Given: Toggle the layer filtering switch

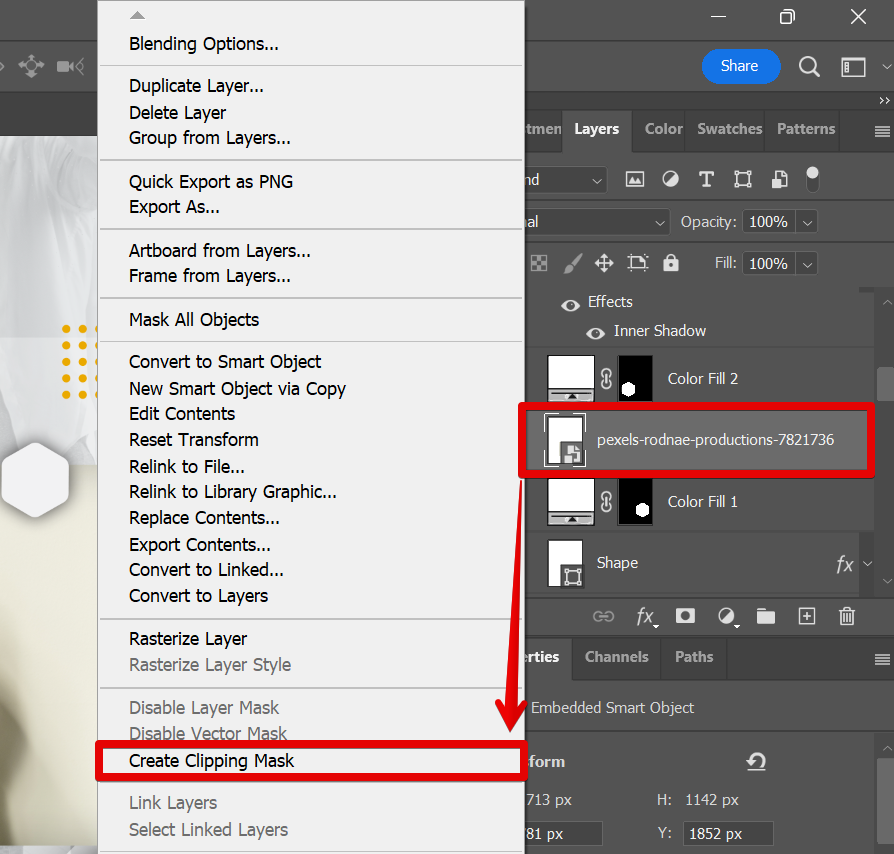Looking at the screenshot, I should [812, 180].
